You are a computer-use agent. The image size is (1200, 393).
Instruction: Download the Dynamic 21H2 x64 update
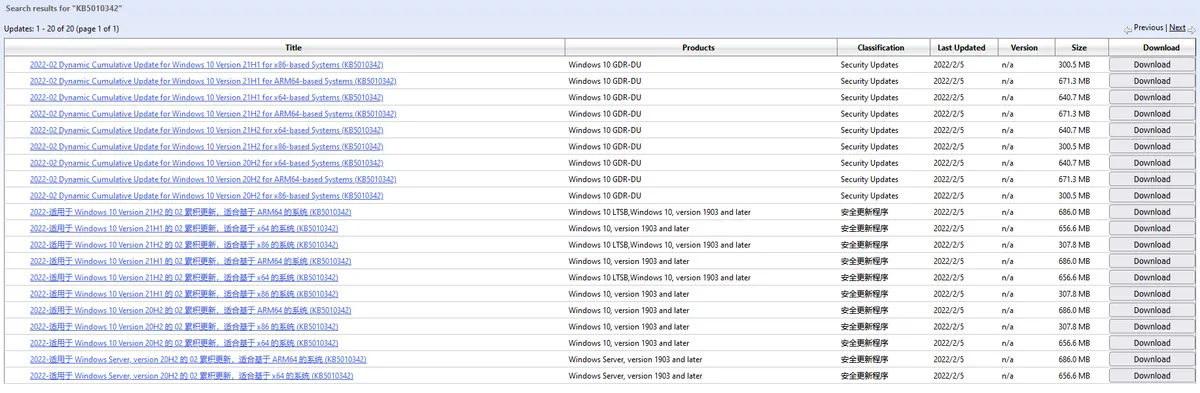click(x=1152, y=130)
